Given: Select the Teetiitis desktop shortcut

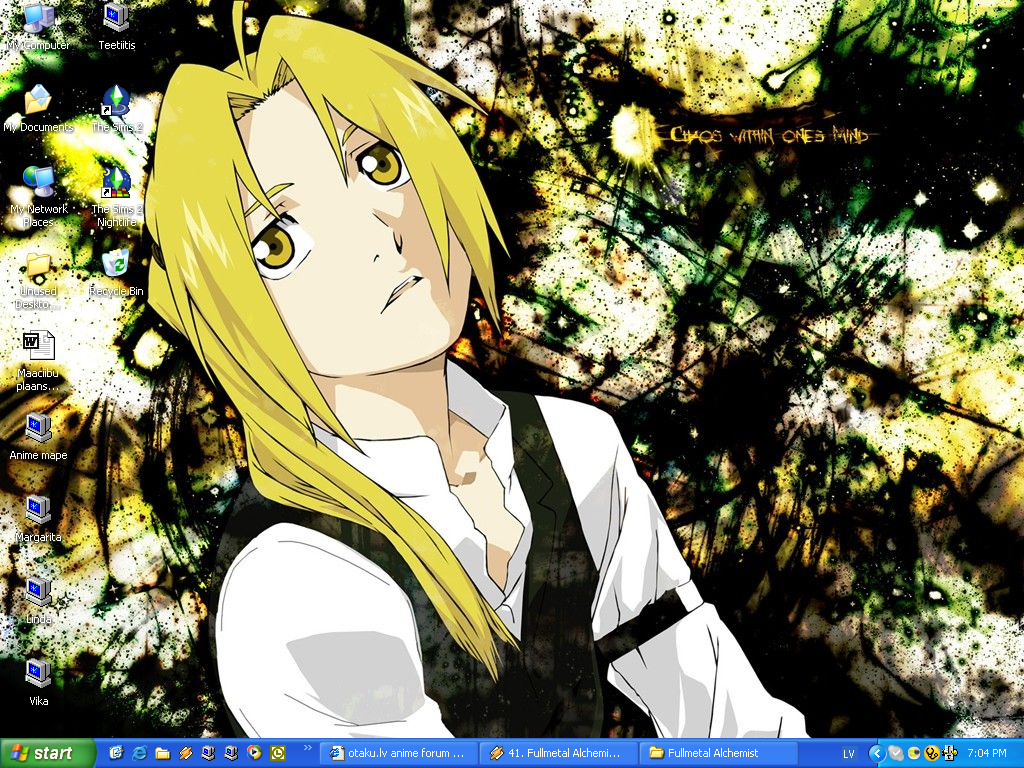Looking at the screenshot, I should [117, 26].
